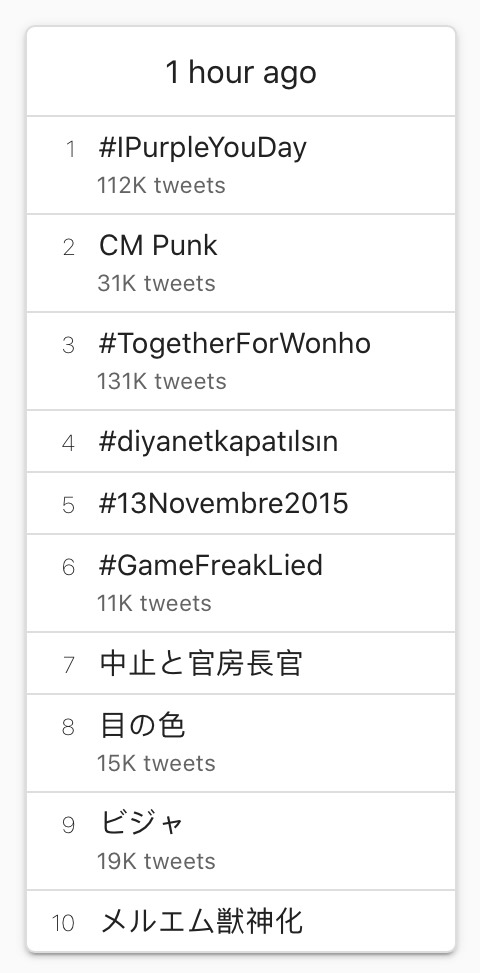480x973 pixels.
Task: Click the 15K tweets count under 目の色
Action: [x=156, y=763]
